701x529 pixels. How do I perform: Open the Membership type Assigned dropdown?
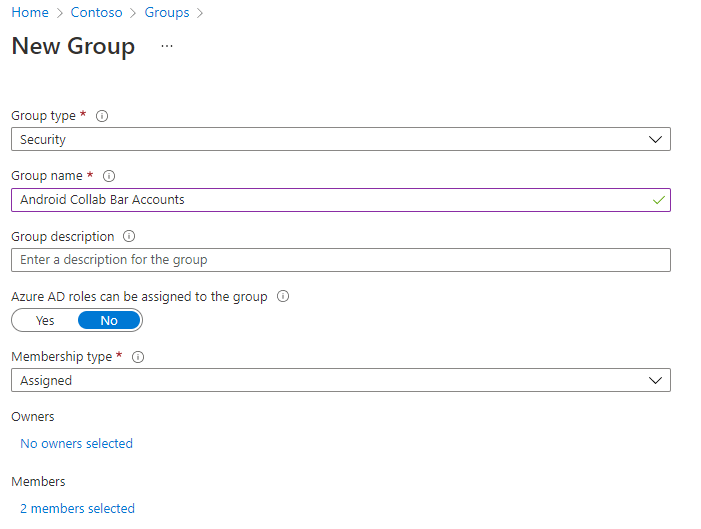click(x=341, y=380)
